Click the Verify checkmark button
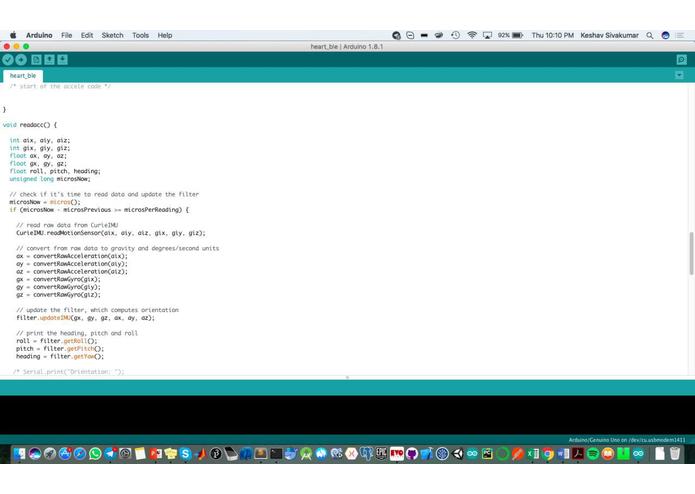Image resolution: width=695 pixels, height=494 pixels. coord(8,60)
